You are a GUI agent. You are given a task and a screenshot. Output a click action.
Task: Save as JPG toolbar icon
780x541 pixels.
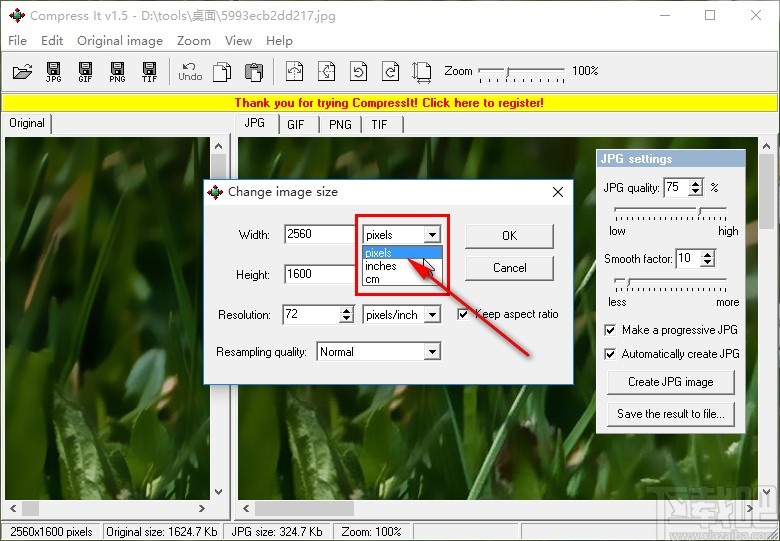tap(53, 72)
